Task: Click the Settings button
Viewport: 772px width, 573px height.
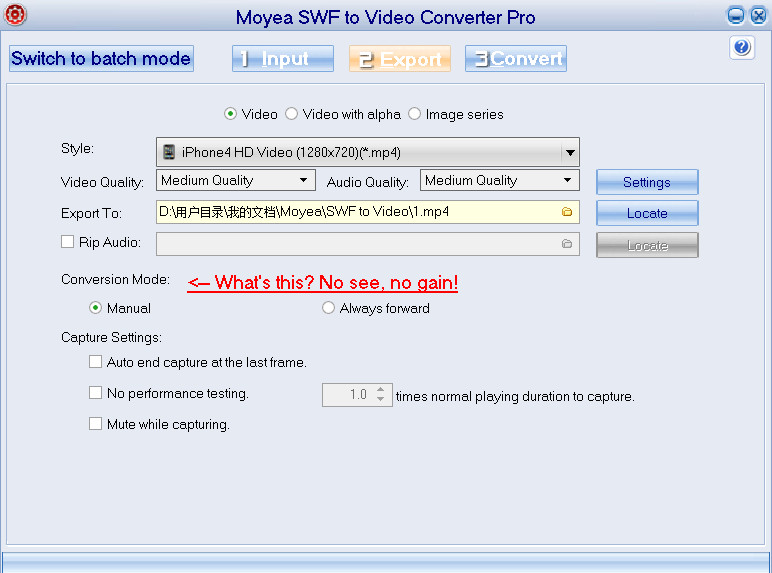Action: [647, 182]
